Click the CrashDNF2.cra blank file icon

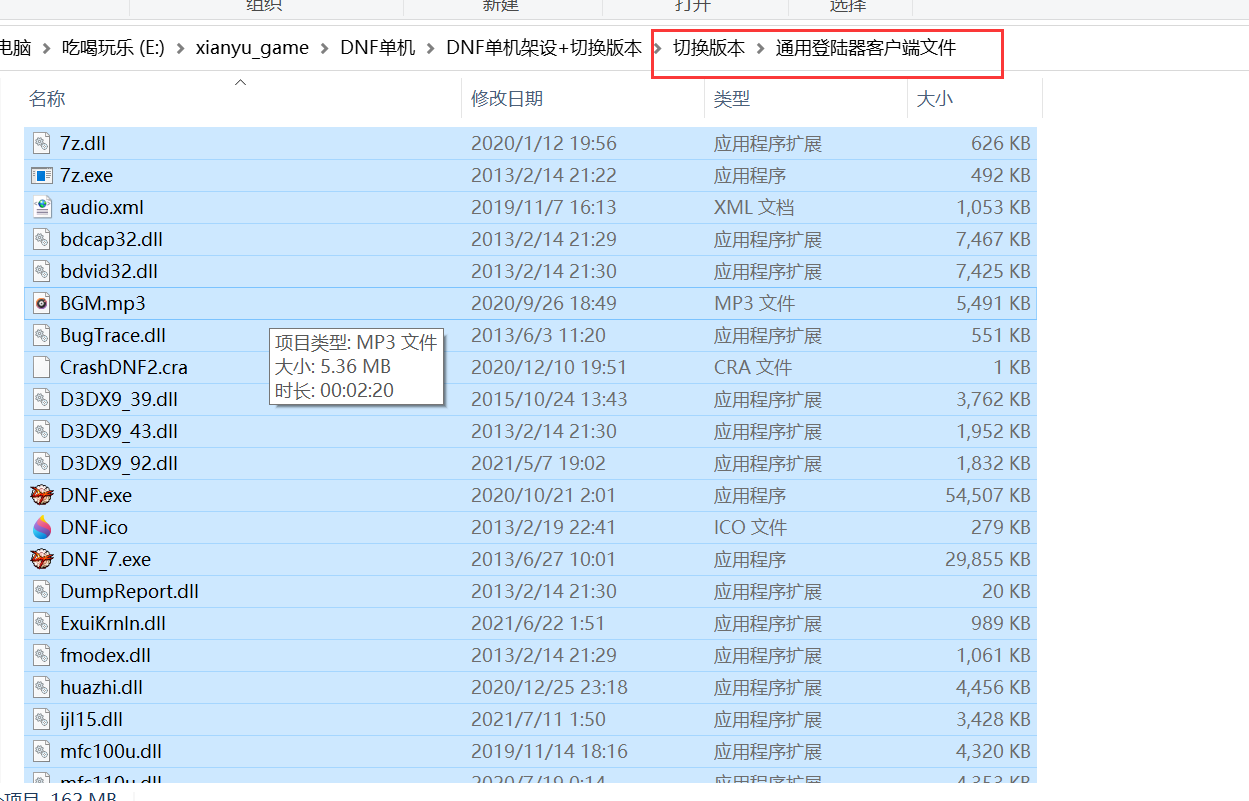[41, 367]
